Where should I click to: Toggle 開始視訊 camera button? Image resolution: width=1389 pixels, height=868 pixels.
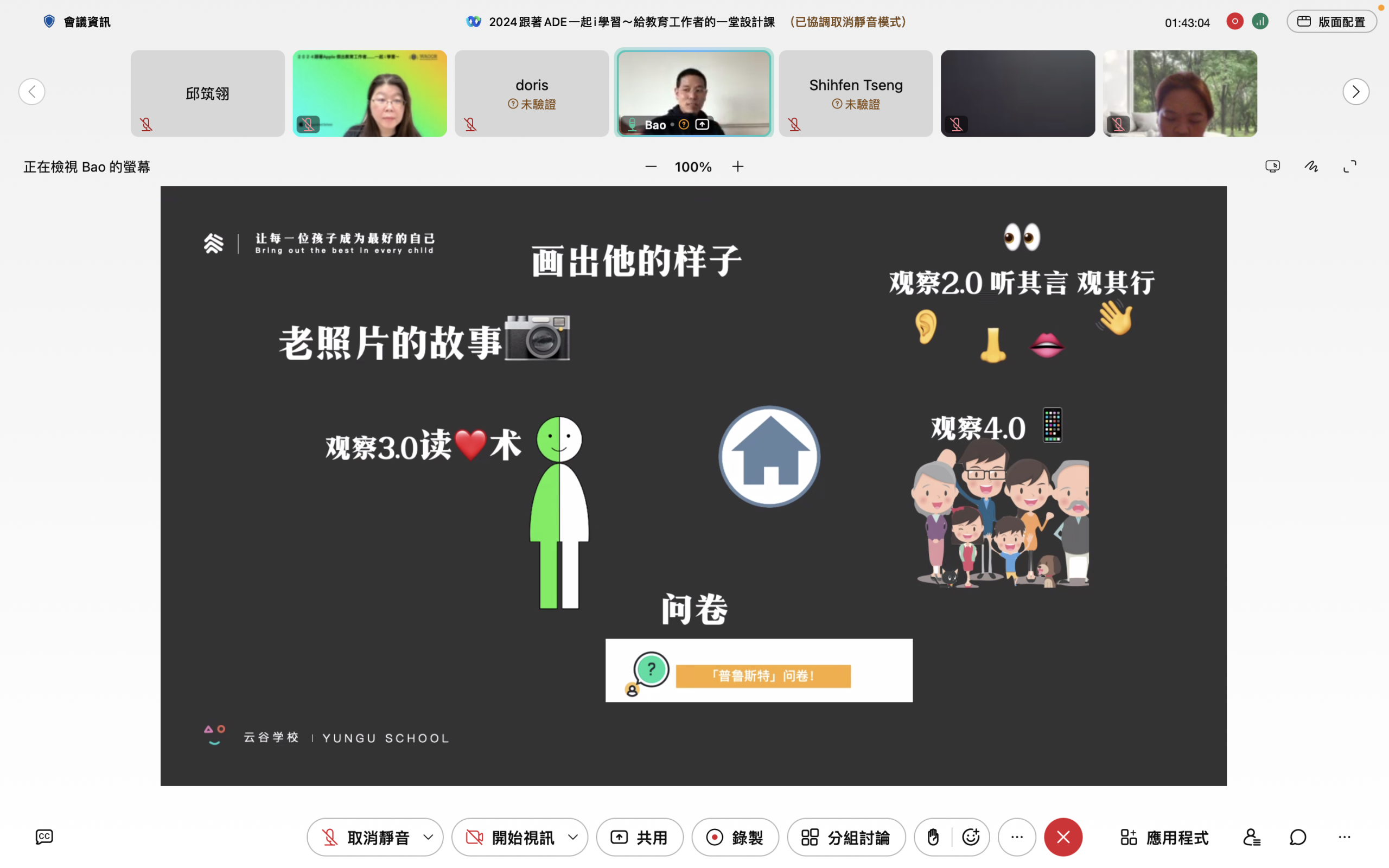click(x=509, y=837)
